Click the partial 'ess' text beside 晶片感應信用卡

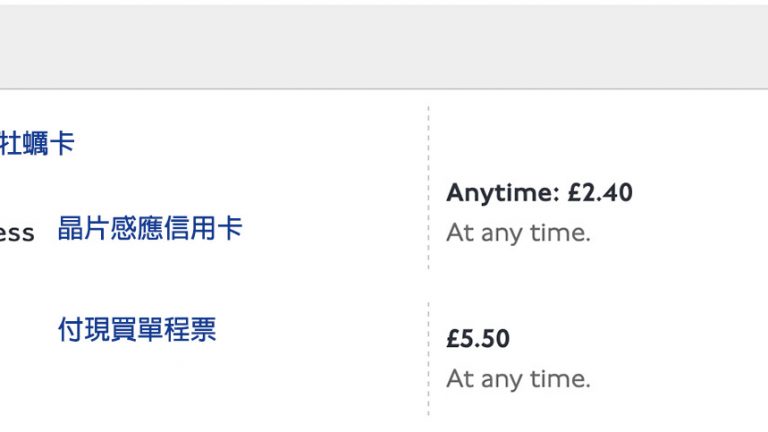coord(17,234)
